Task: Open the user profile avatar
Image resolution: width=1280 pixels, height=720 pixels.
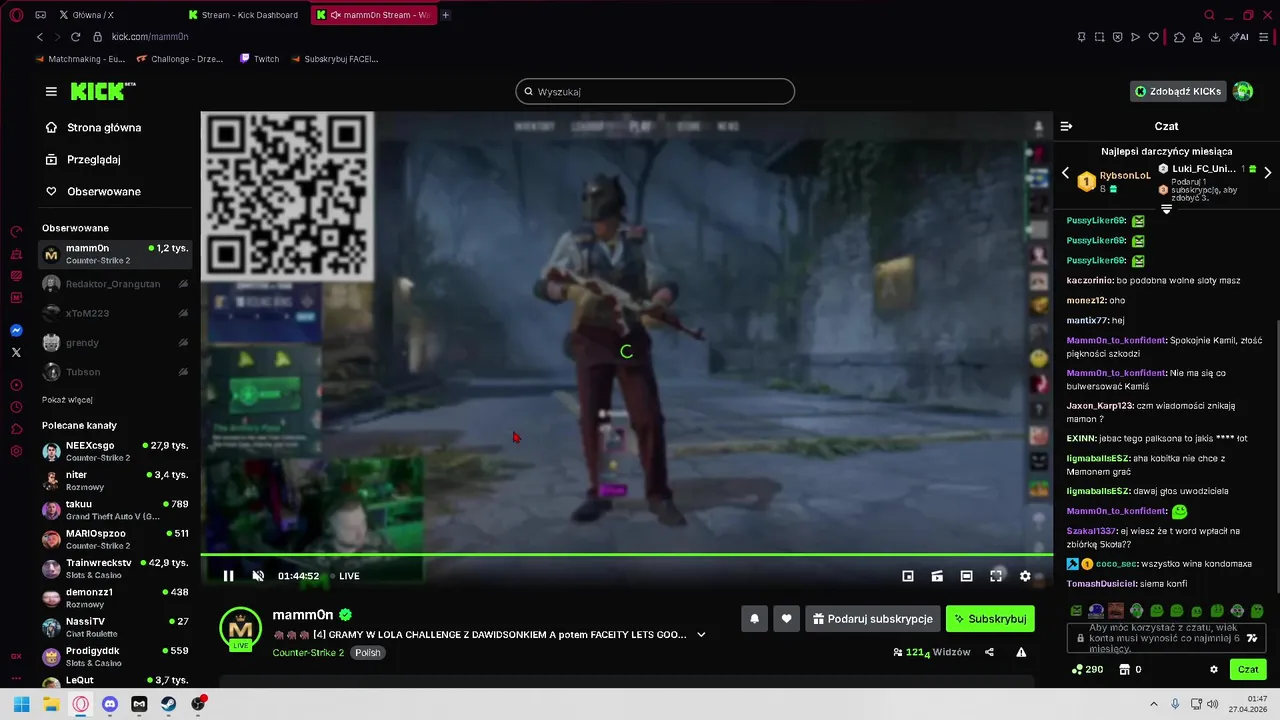Action: point(1243,91)
